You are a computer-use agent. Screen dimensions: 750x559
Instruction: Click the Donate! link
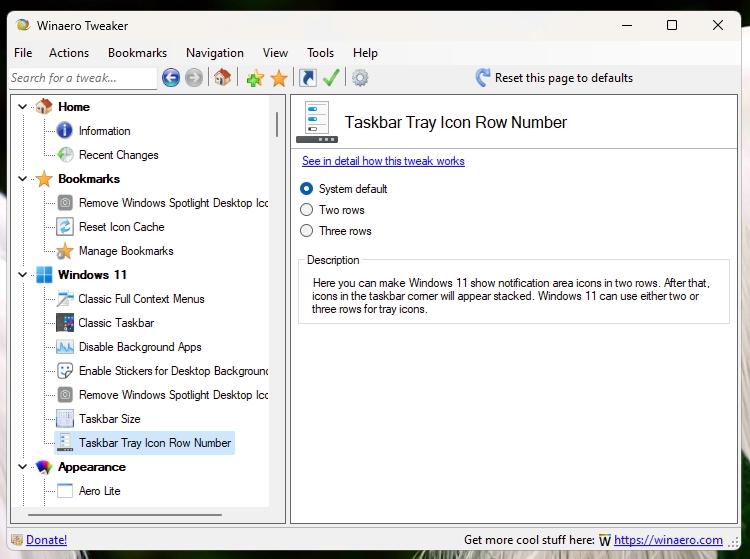46,540
